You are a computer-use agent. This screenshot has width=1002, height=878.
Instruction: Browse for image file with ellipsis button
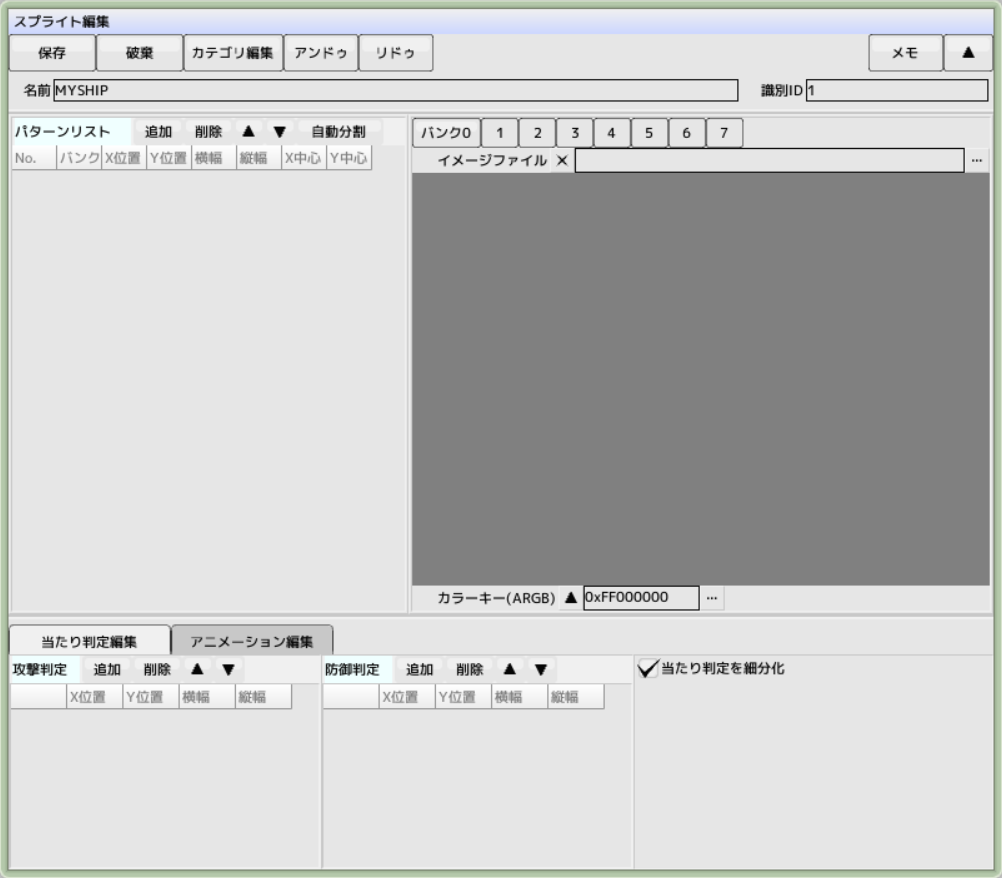977,160
